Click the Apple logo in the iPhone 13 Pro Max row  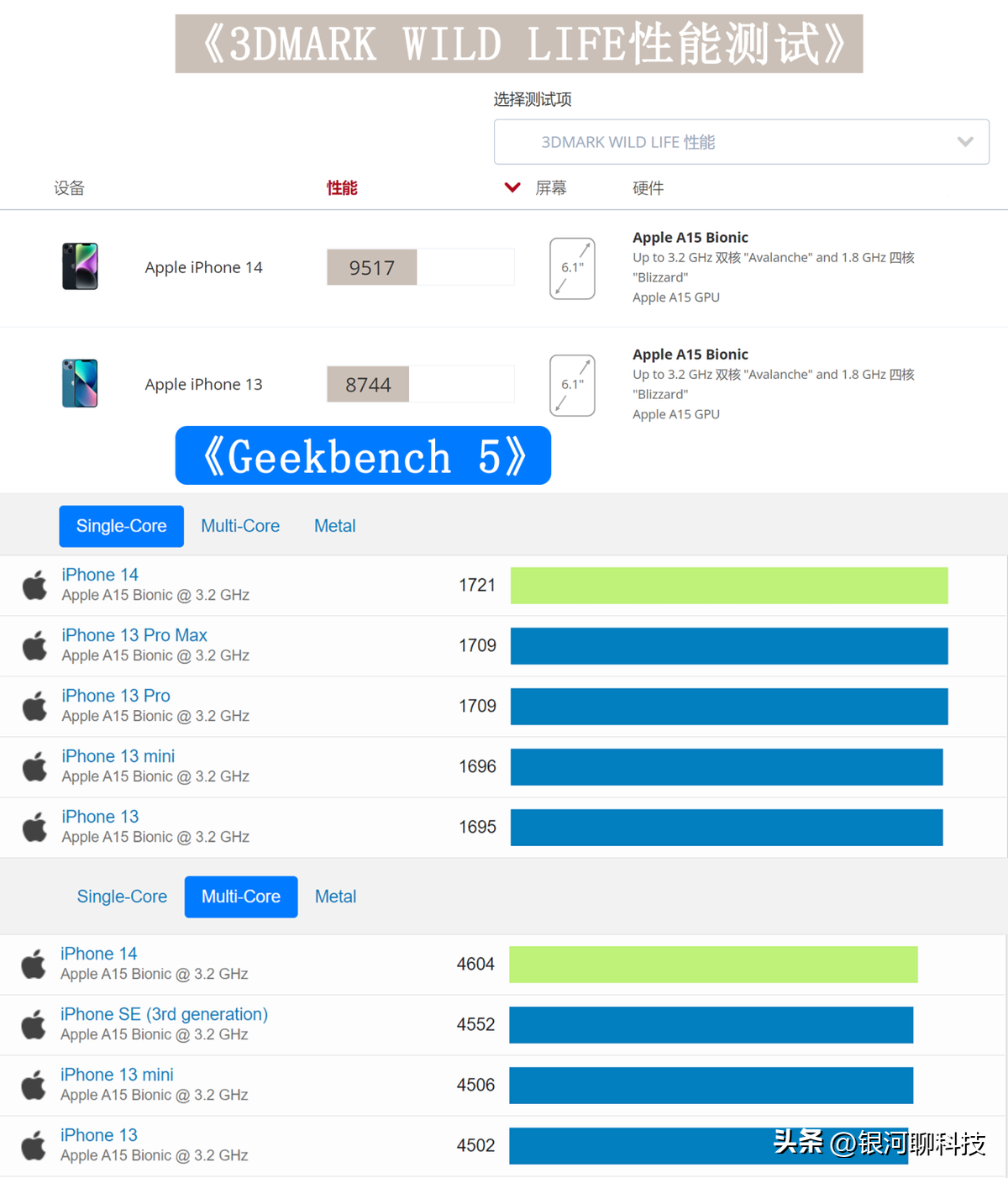click(x=34, y=645)
